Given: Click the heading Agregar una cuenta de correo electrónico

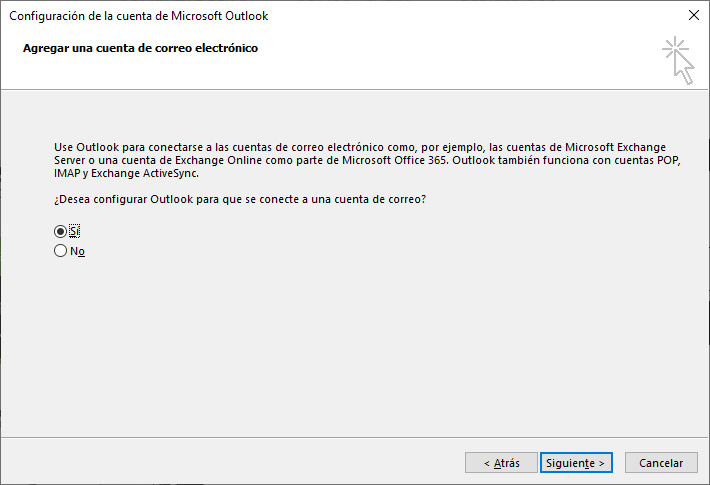Looking at the screenshot, I should (x=140, y=48).
